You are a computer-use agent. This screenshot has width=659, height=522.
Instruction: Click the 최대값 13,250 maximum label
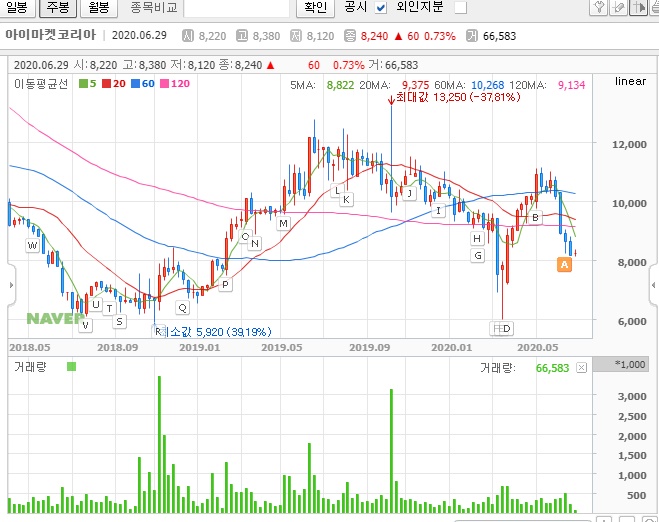point(459,97)
